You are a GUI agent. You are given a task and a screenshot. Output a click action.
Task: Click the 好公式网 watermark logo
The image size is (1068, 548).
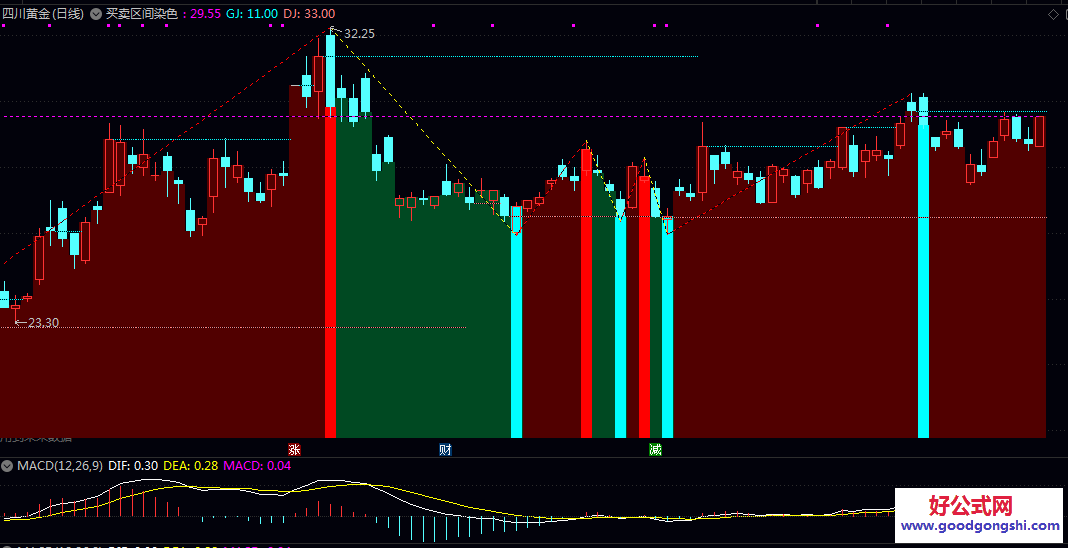(x=971, y=506)
